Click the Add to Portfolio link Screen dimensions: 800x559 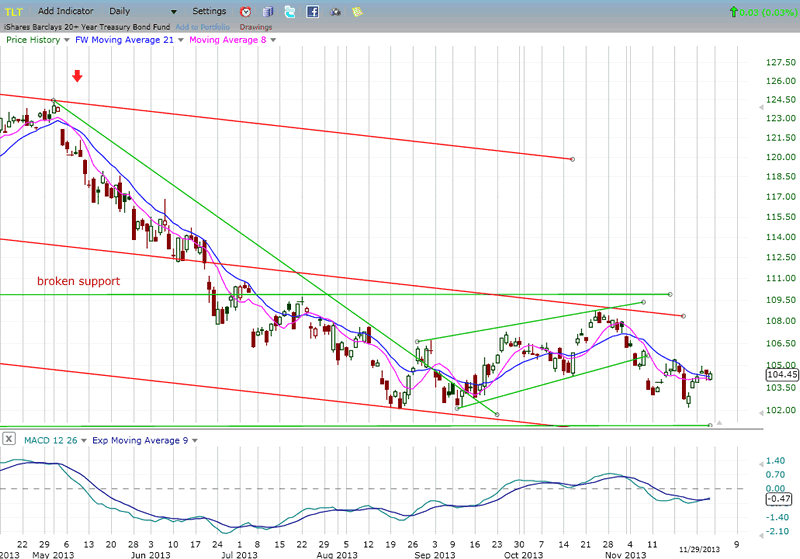click(x=204, y=27)
